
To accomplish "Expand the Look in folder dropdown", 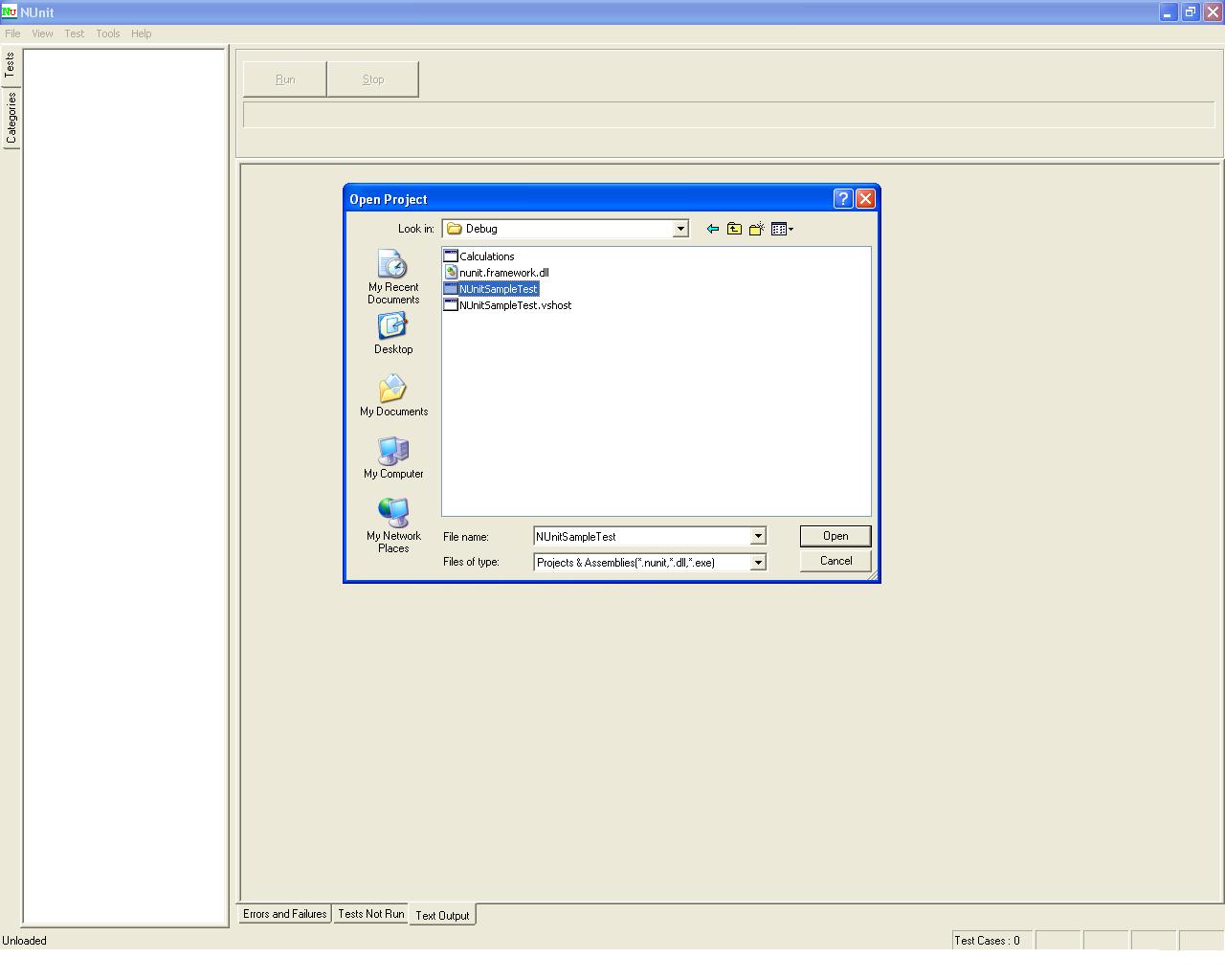I will pyautogui.click(x=680, y=229).
